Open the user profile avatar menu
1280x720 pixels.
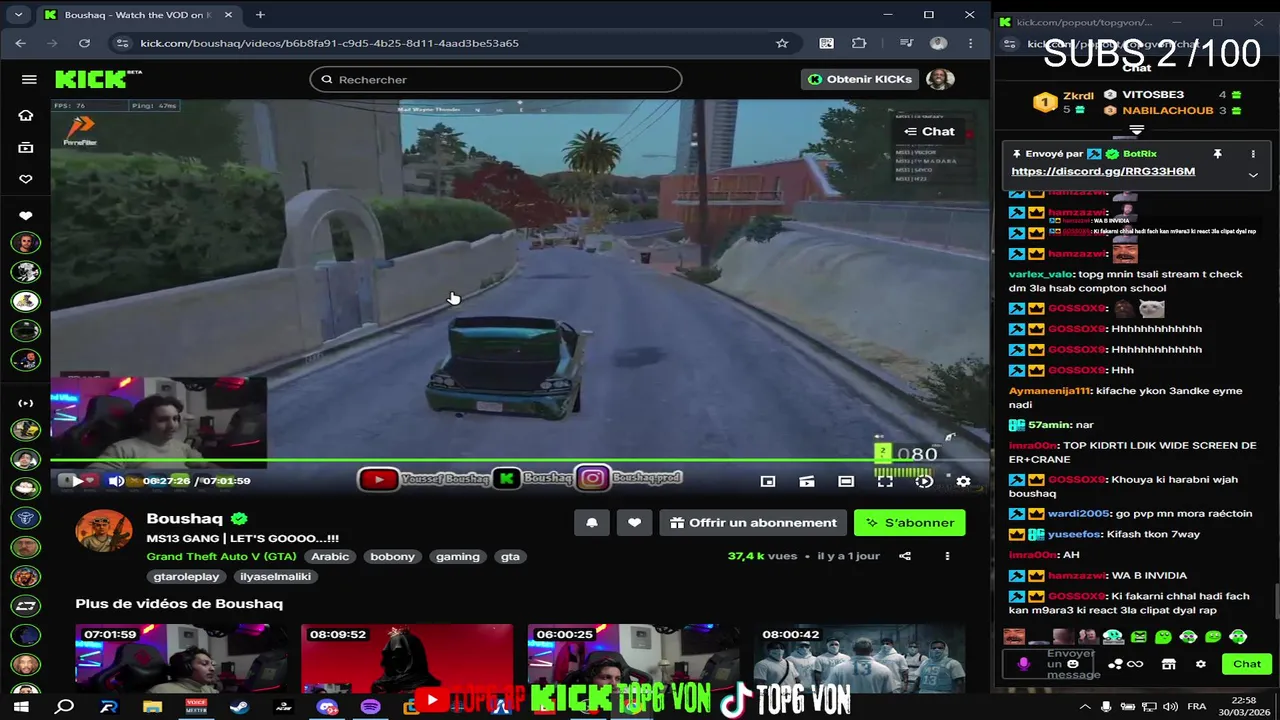point(940,79)
